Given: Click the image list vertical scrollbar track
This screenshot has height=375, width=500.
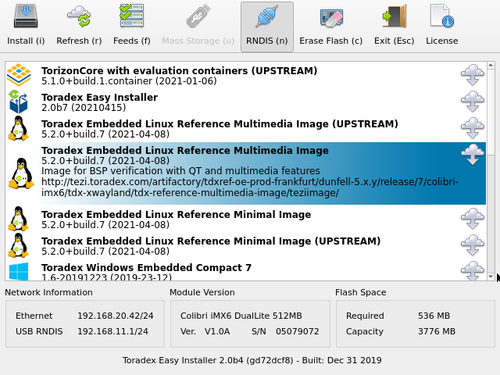Looking at the screenshot, I should [491, 213].
